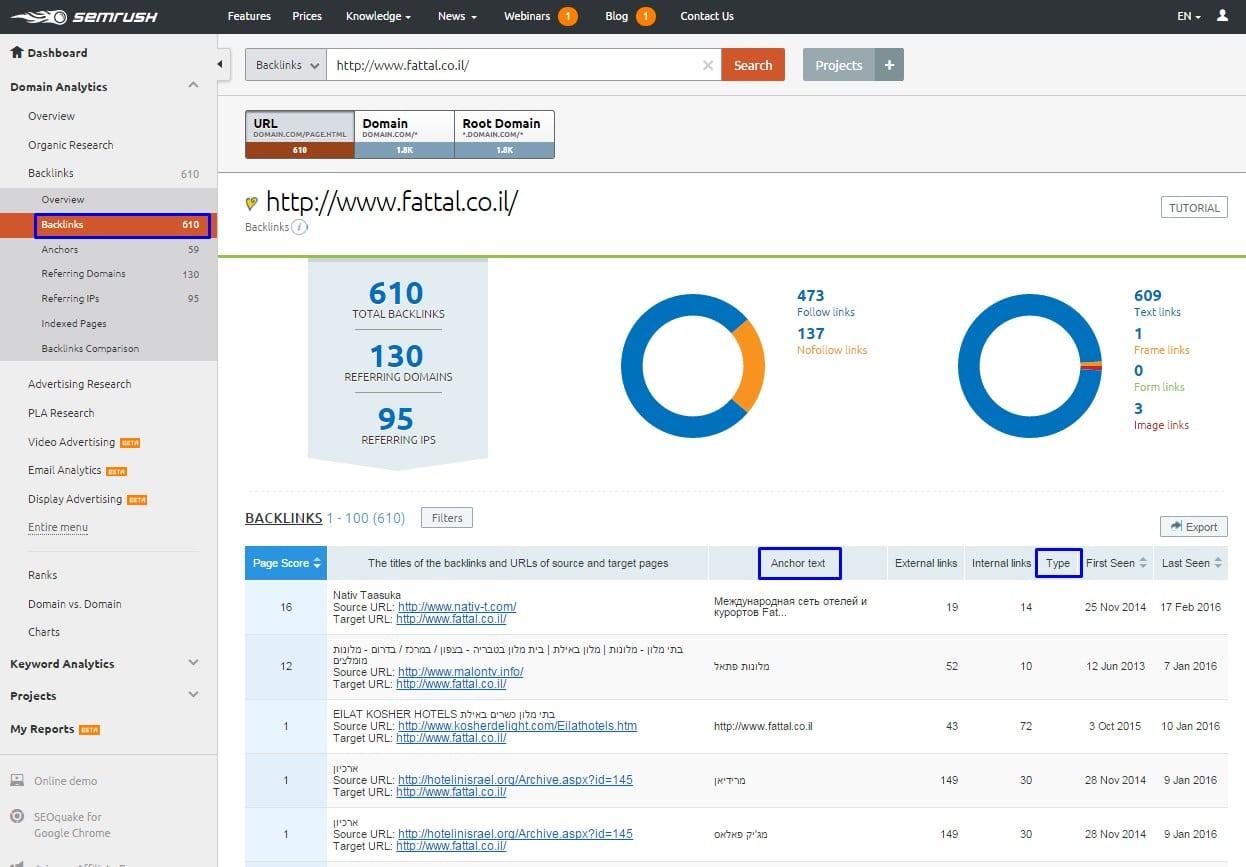Open the Prices menu item
Viewport: 1246px width, 867px height.
pyautogui.click(x=307, y=16)
